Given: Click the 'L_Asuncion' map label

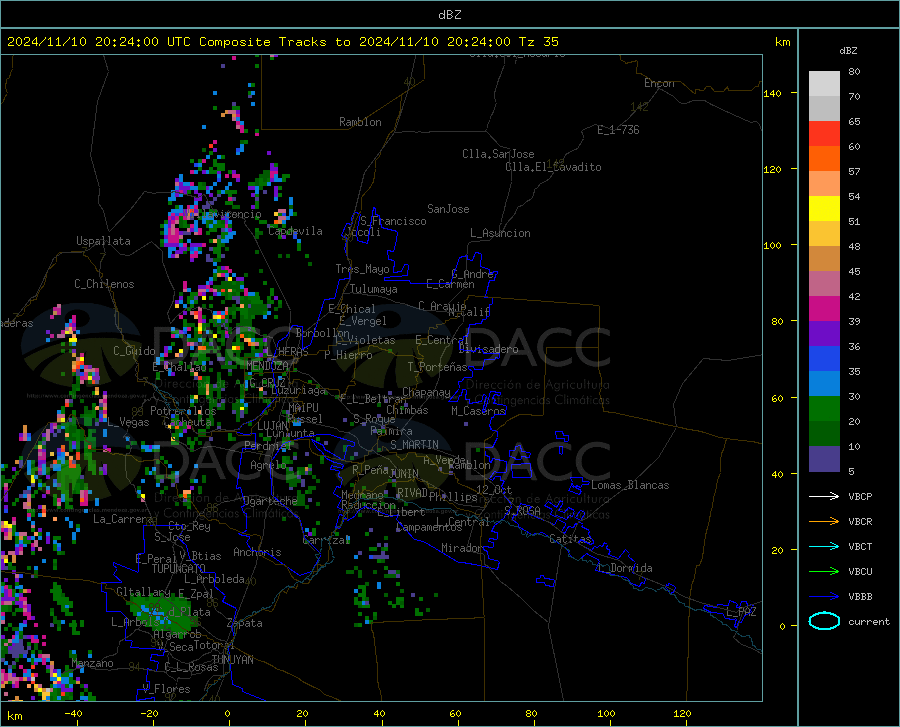Looking at the screenshot, I should point(500,233).
